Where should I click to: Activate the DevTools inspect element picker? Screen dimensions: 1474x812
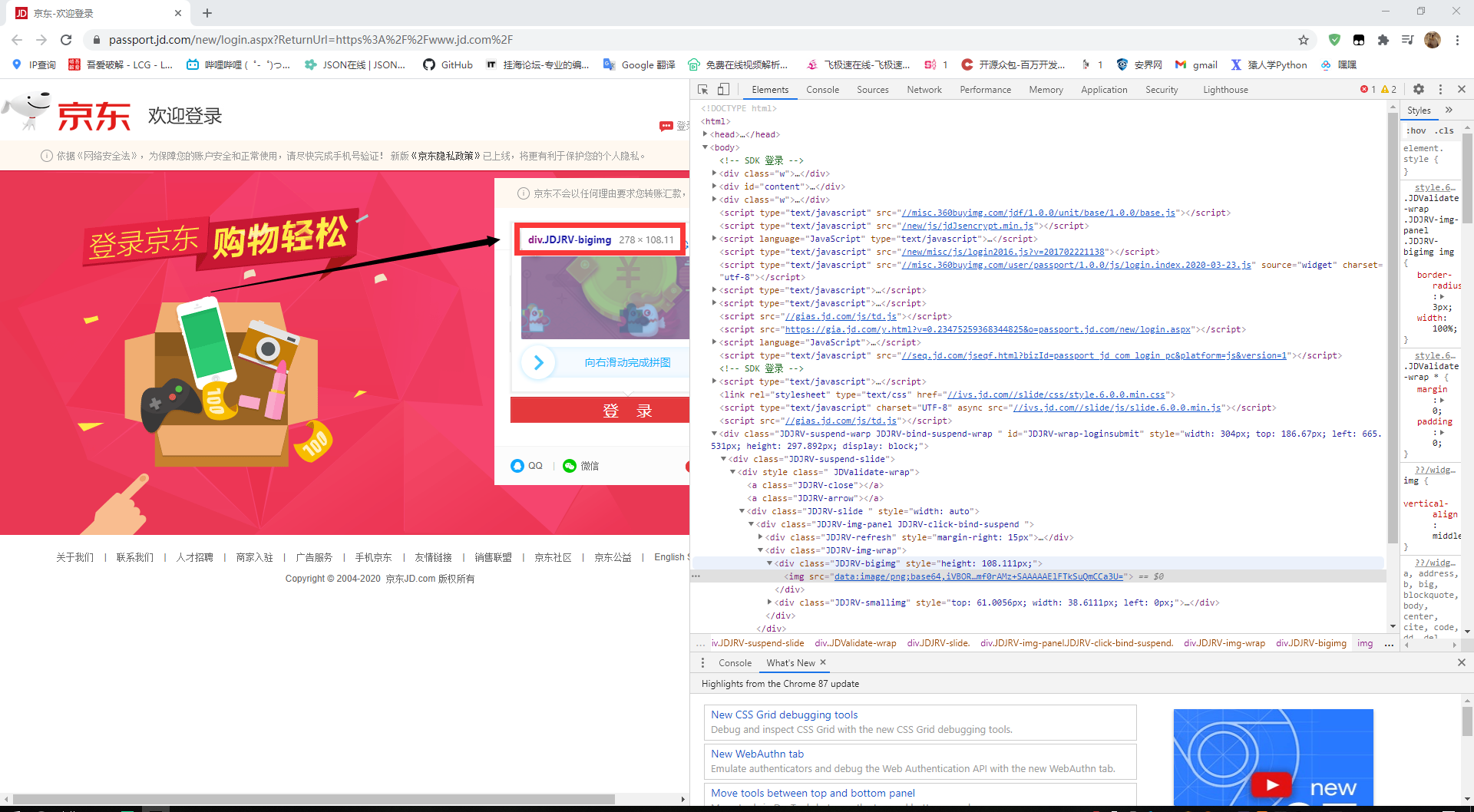tap(702, 90)
